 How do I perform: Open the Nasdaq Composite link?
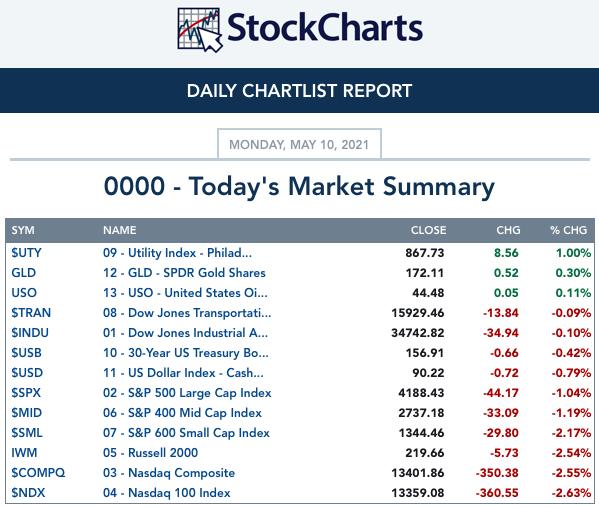point(169,472)
